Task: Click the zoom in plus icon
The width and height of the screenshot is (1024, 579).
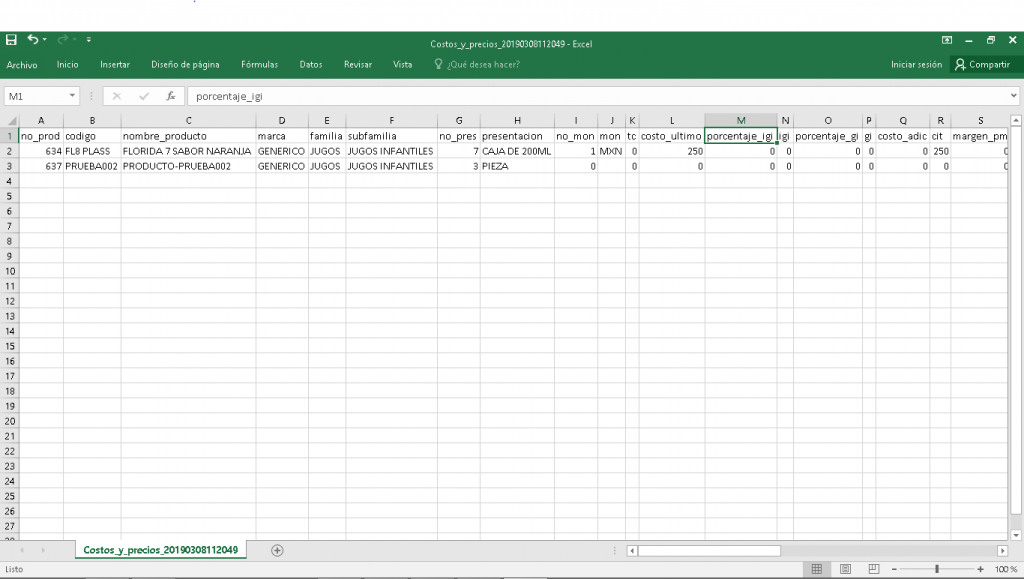Action: click(x=980, y=569)
